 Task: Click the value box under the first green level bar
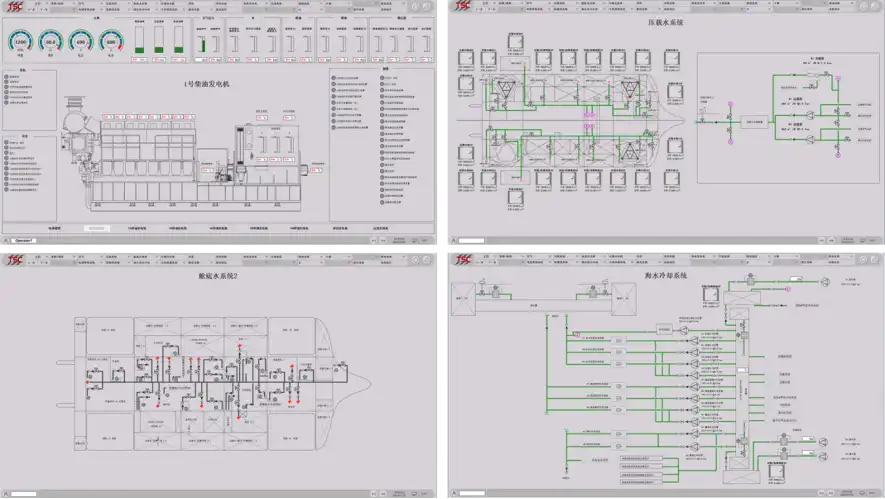pos(139,59)
